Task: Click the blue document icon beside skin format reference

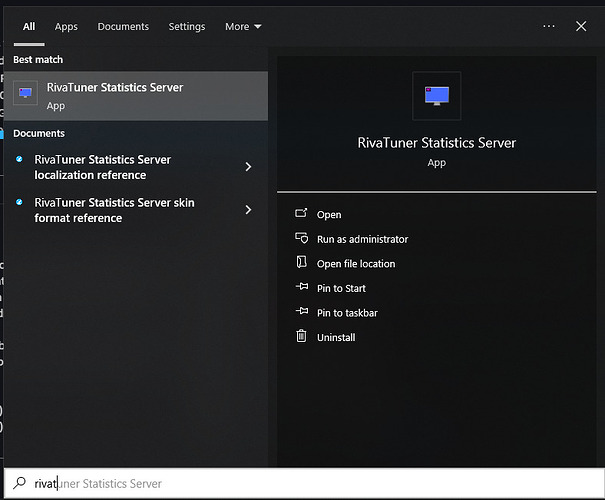Action: pos(19,202)
